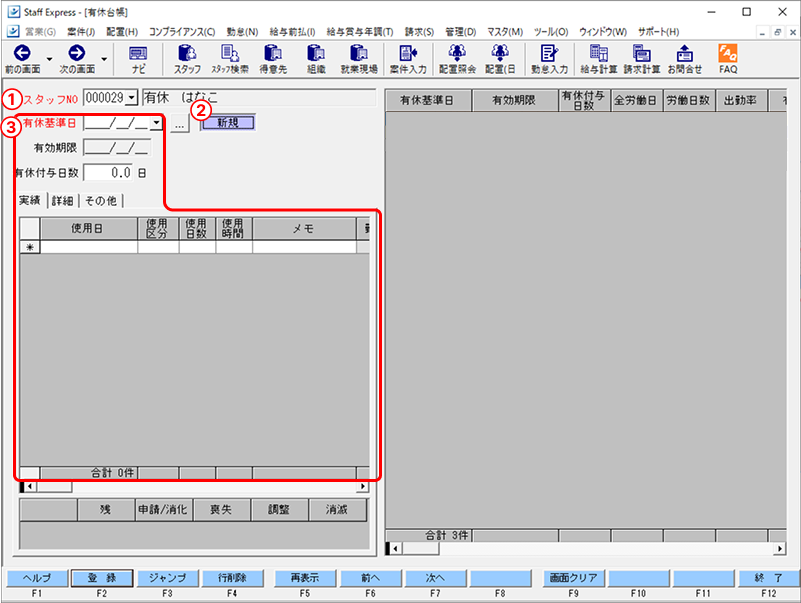Viewport: 801px width, 603px height.
Task: Go forward with 次の画面 arrow icon
Action: pos(77,59)
